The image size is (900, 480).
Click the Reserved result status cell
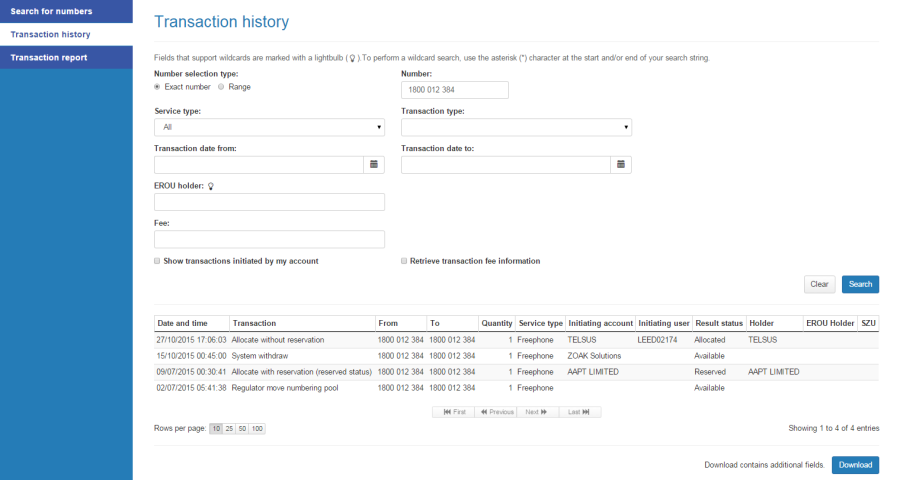(x=719, y=372)
